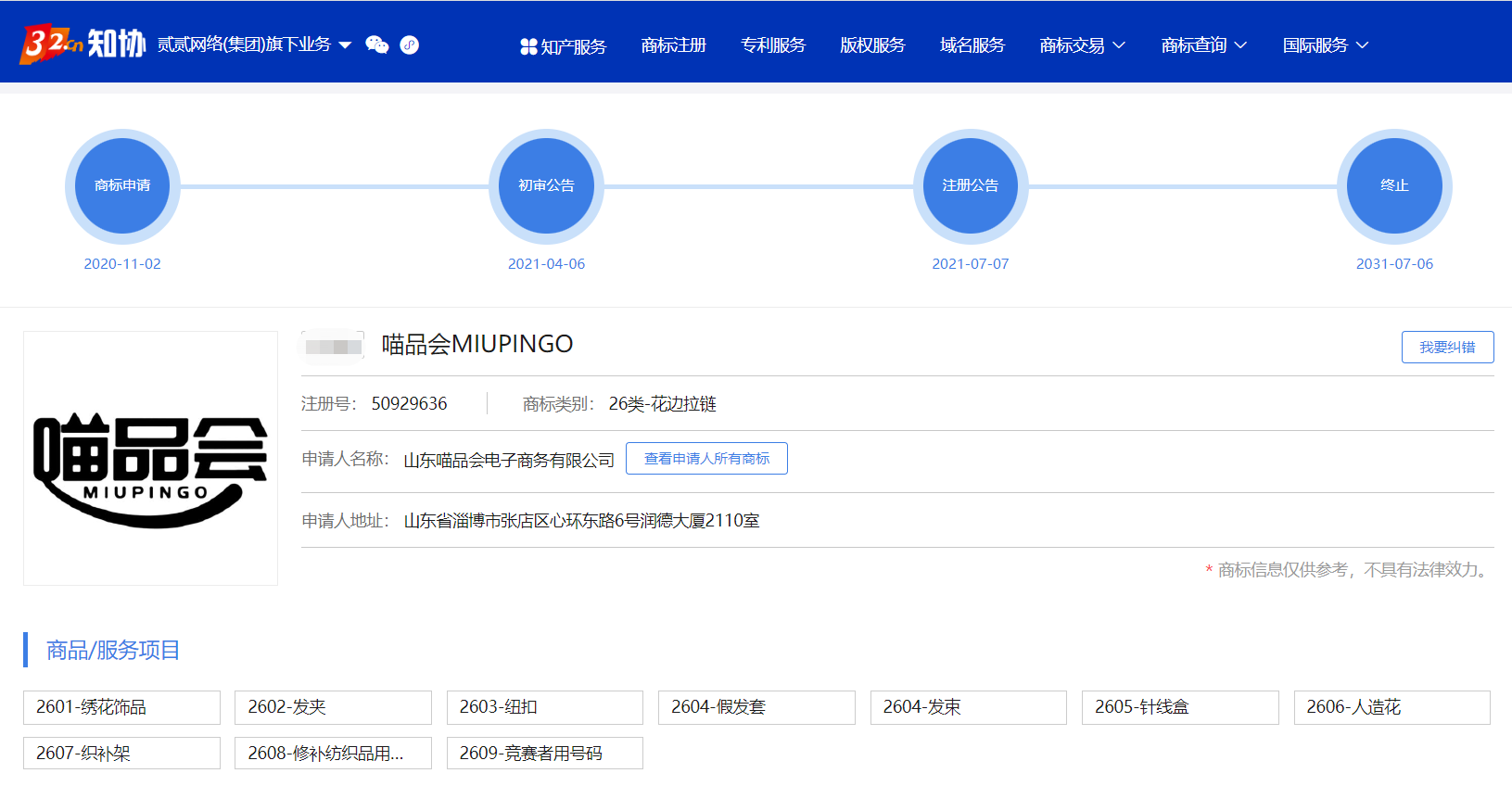Select the 2607-织补架 item

point(121,753)
